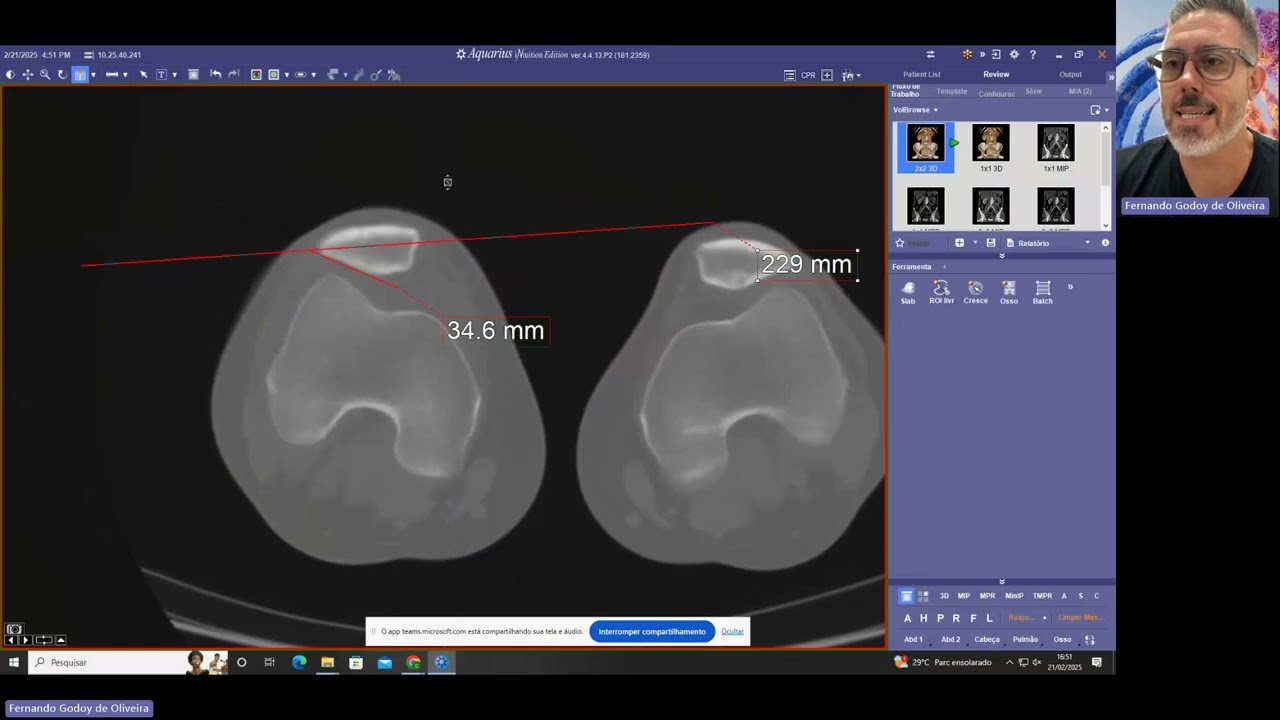Viewport: 1280px width, 720px height.
Task: Redo the last action
Action: pyautogui.click(x=233, y=75)
